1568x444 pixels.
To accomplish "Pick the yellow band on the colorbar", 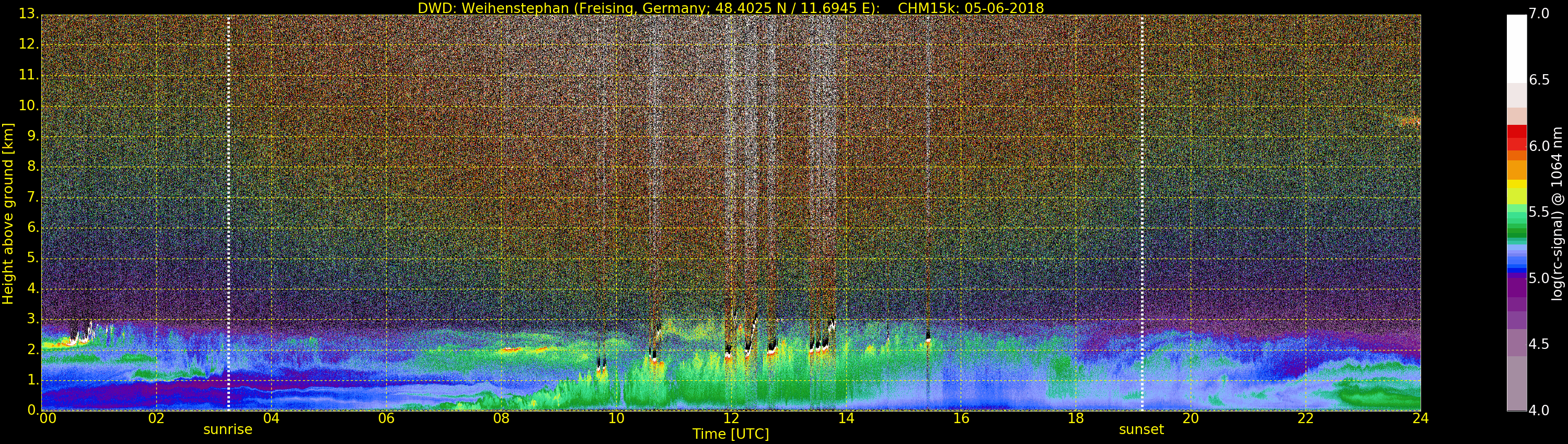I will (x=1516, y=185).
